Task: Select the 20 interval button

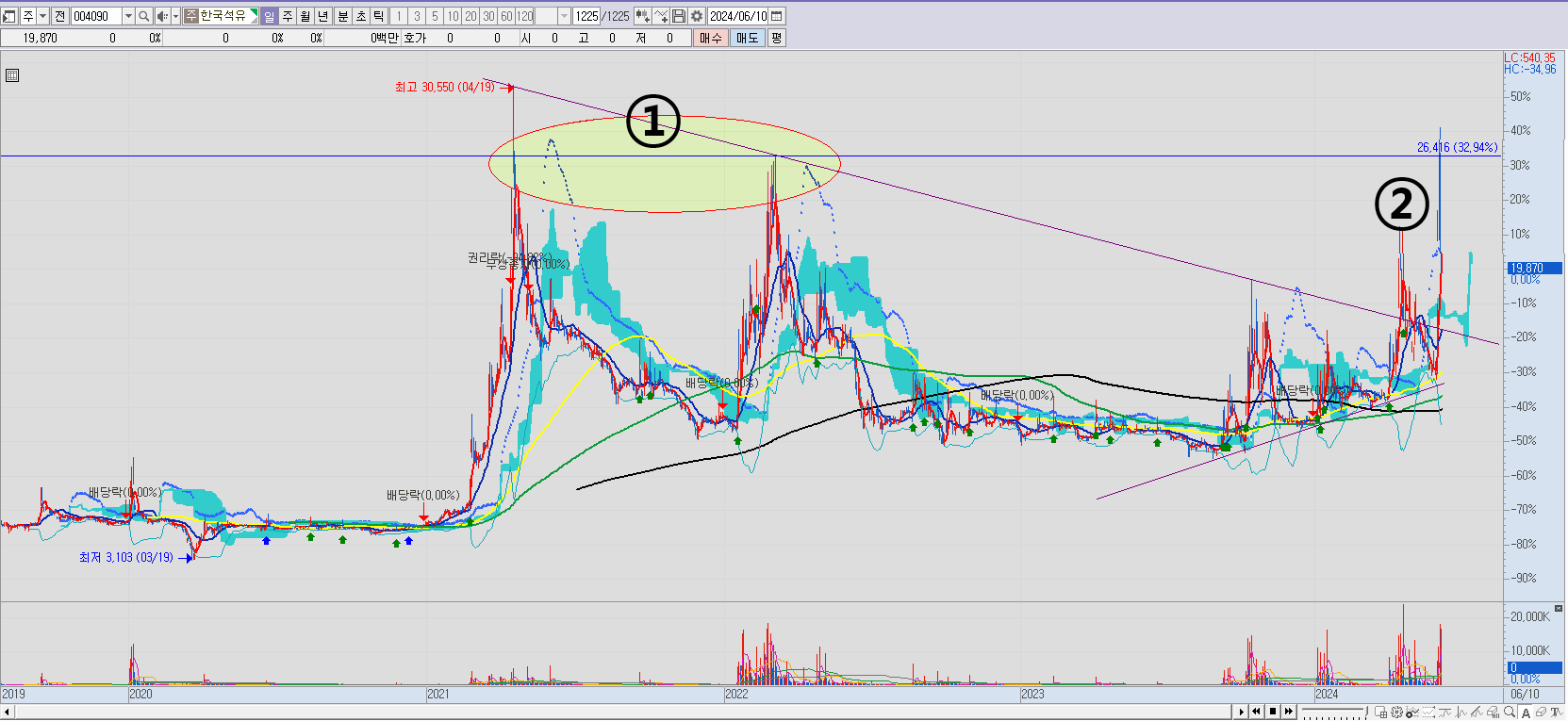Action: [470, 16]
